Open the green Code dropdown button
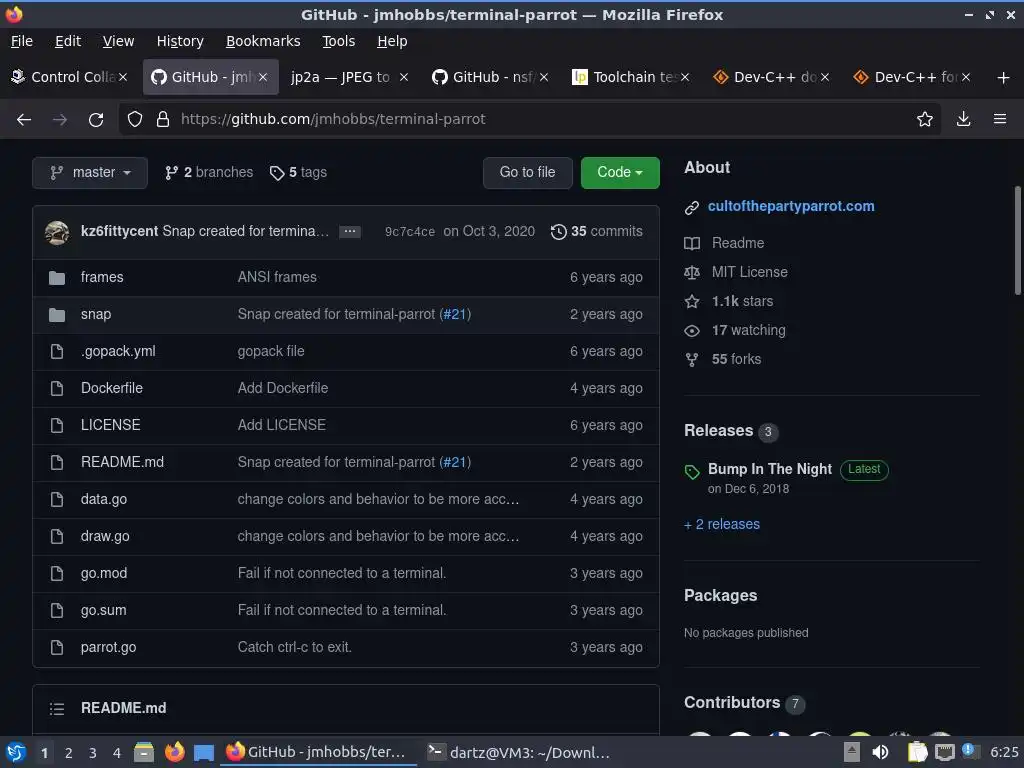Screen dimensions: 1024x768 [620, 173]
